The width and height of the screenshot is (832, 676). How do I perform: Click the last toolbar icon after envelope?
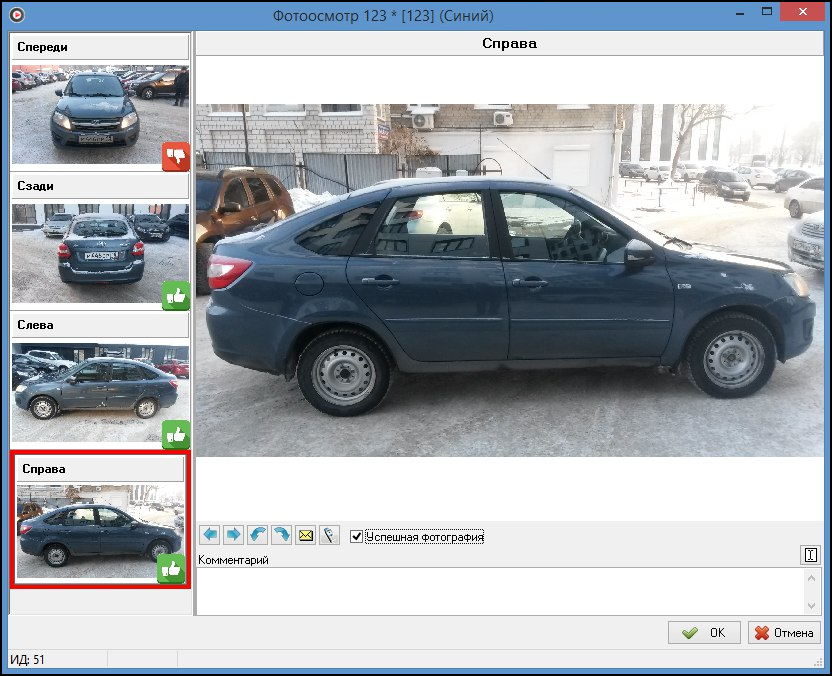tap(330, 536)
